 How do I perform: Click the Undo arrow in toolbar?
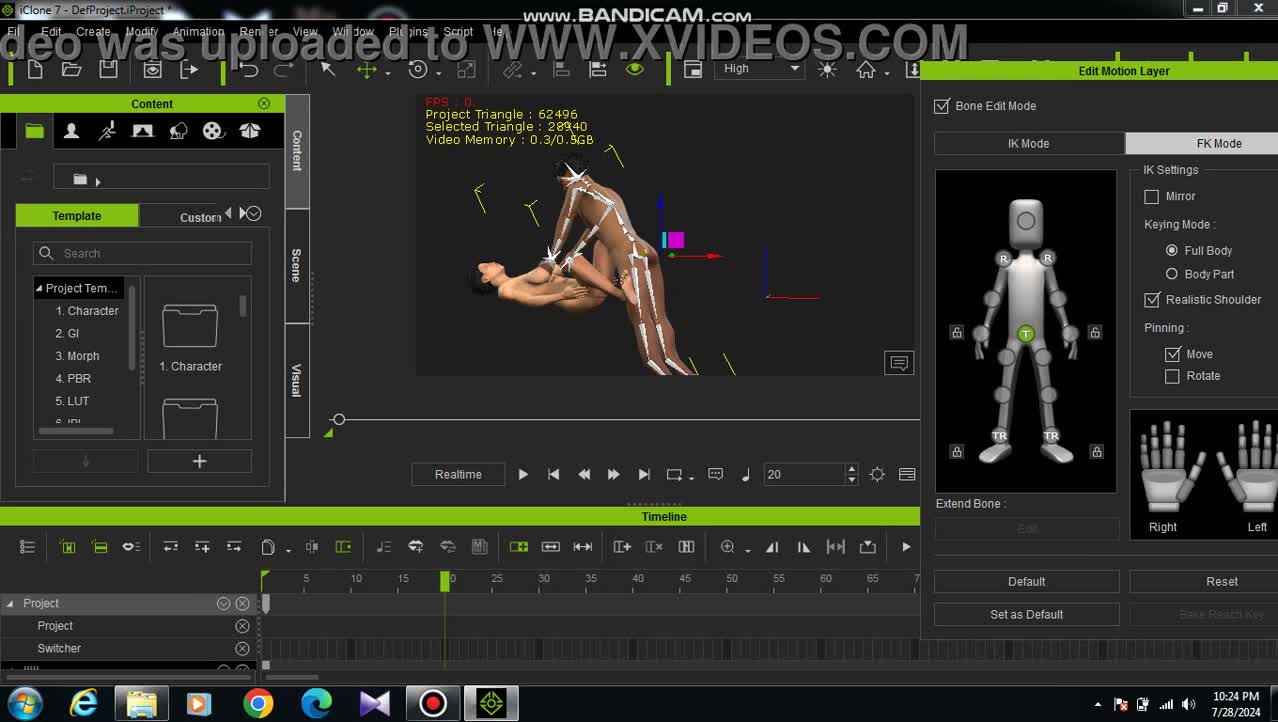[x=248, y=69]
